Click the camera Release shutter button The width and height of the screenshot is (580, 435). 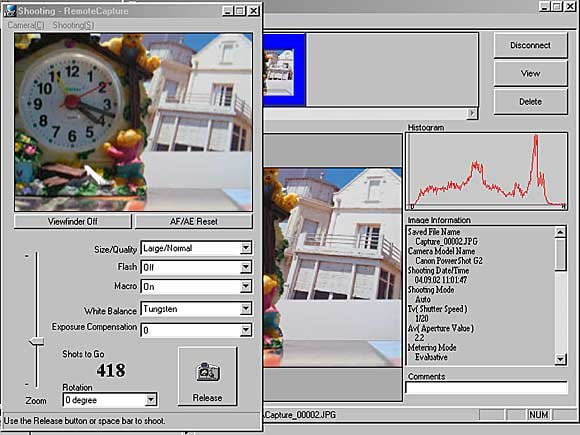pos(207,376)
